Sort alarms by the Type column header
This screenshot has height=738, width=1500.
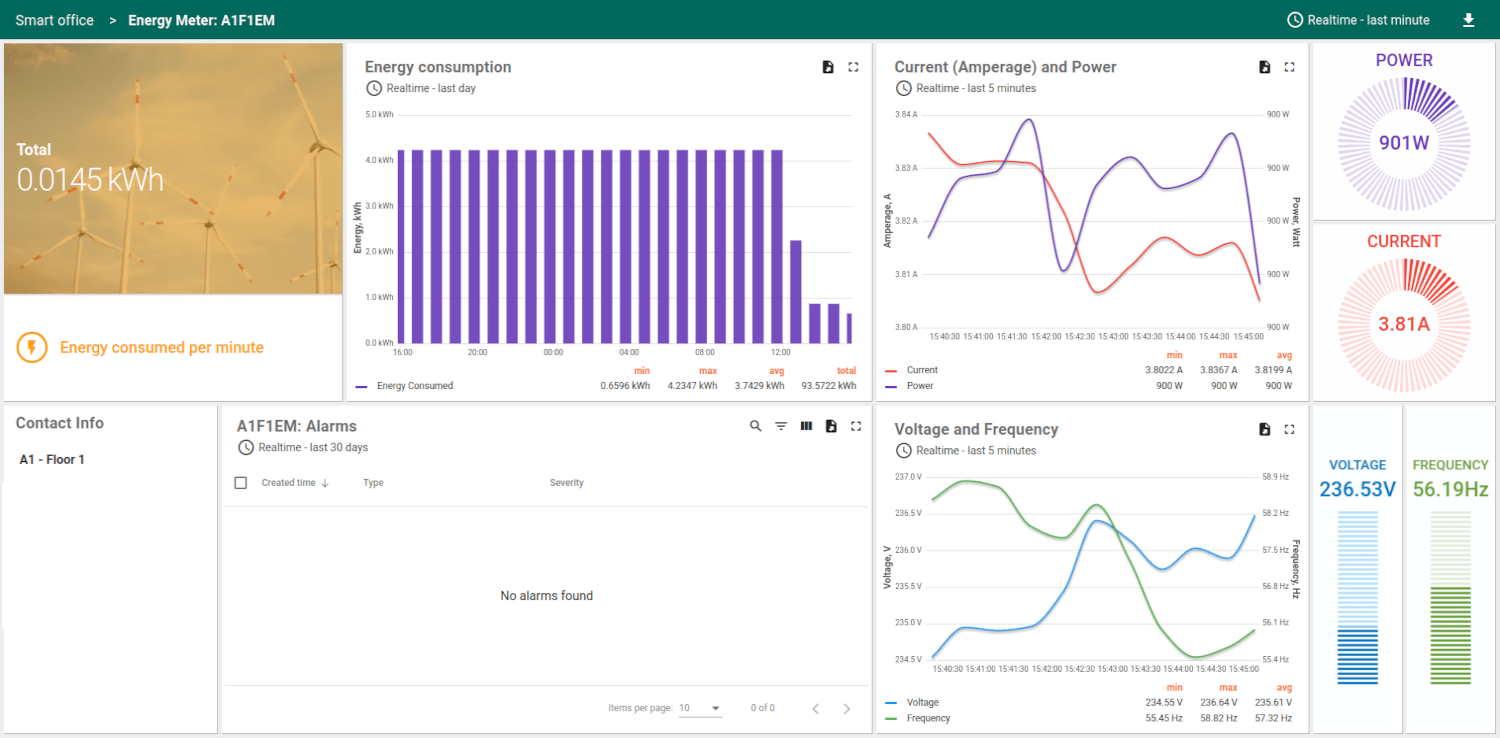click(373, 483)
